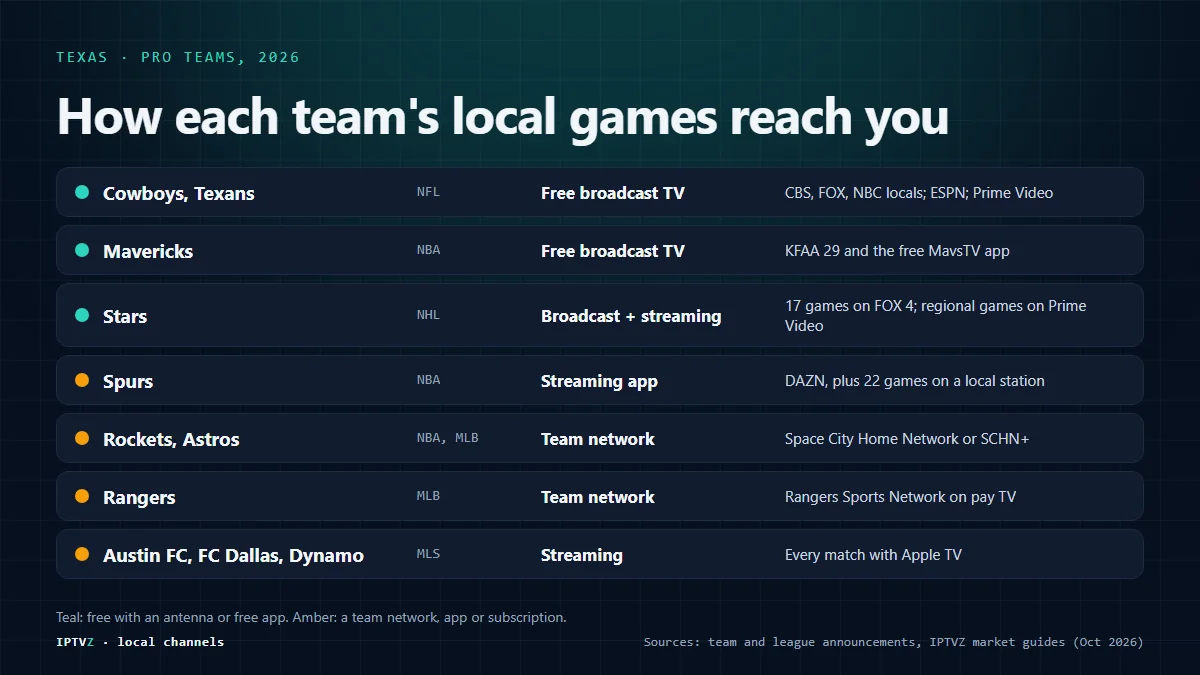This screenshot has height=675, width=1200.
Task: Click "DAZN, plus 22 games on a local station"
Action: pyautogui.click(x=915, y=381)
